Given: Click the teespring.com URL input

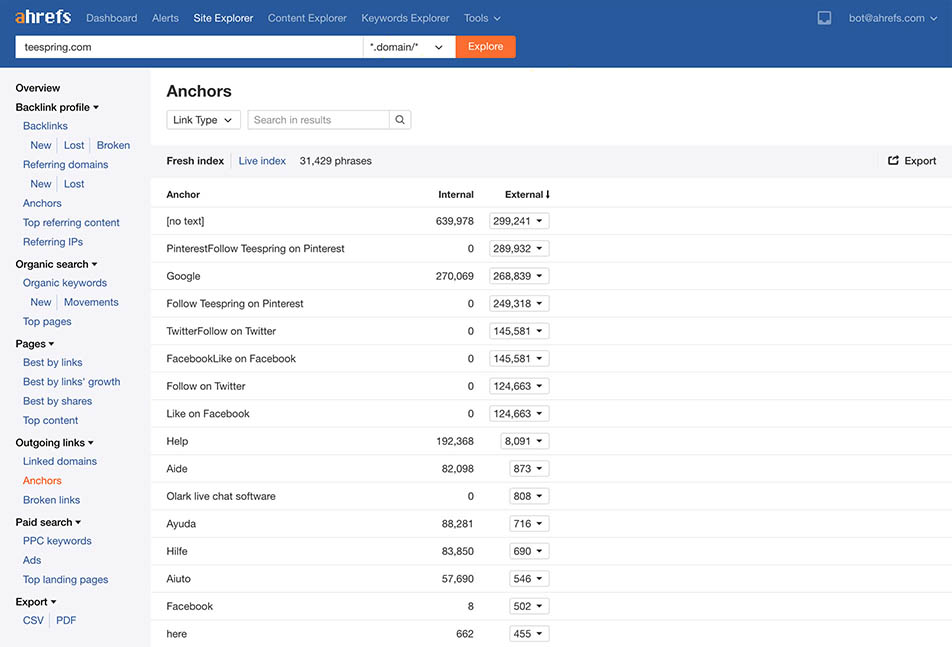Looking at the screenshot, I should [188, 47].
